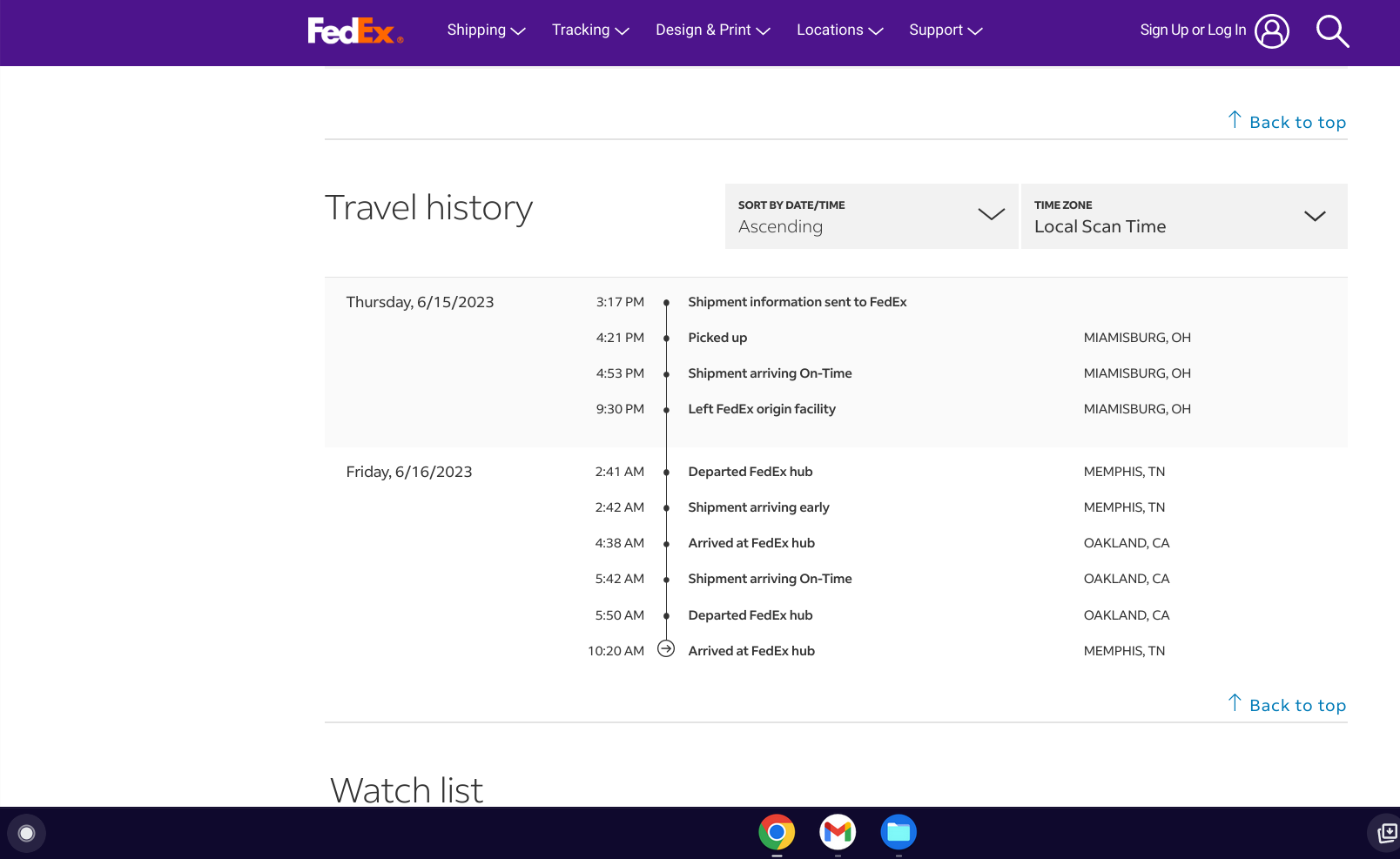Click the FedEx logo

point(355,30)
